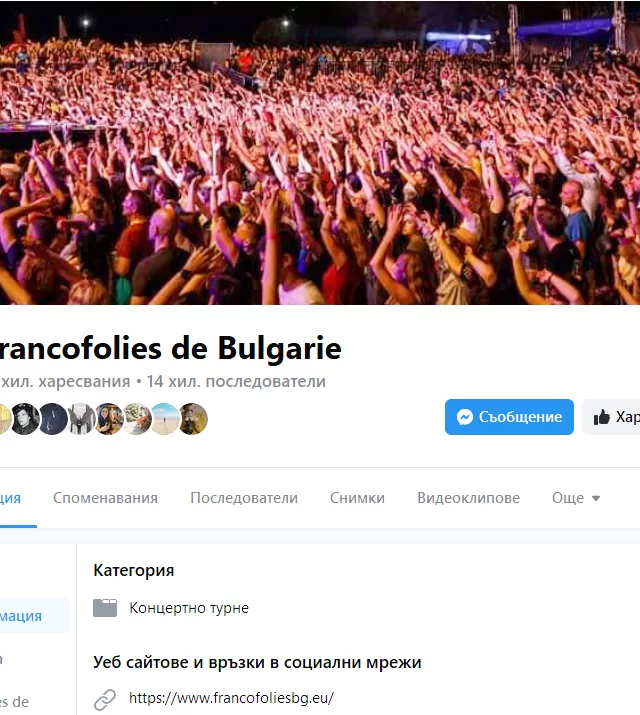Select the highlighted Информация sidebar item
The height and width of the screenshot is (715, 640).
point(32,616)
